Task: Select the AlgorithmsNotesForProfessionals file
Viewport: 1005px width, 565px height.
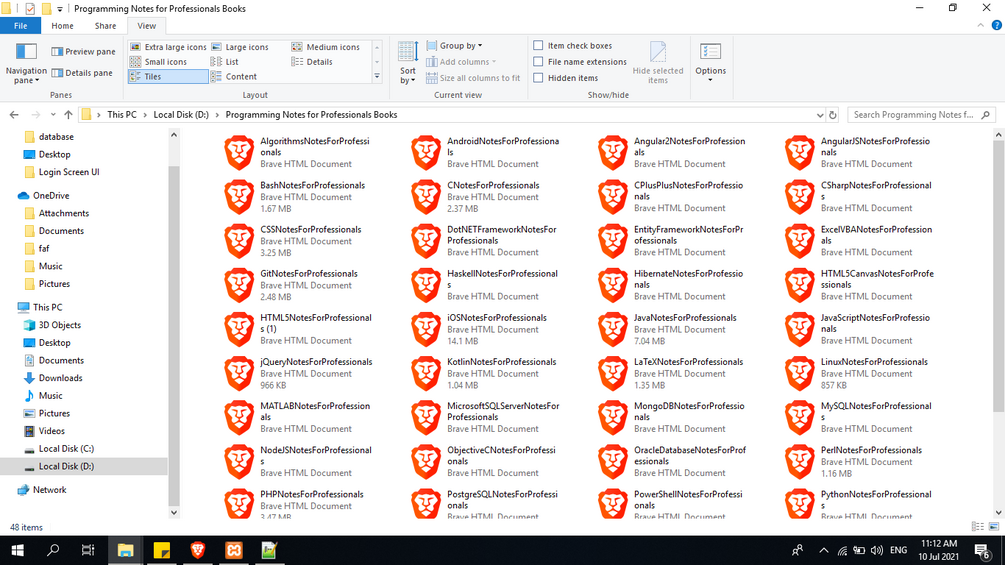Action: tap(298, 152)
